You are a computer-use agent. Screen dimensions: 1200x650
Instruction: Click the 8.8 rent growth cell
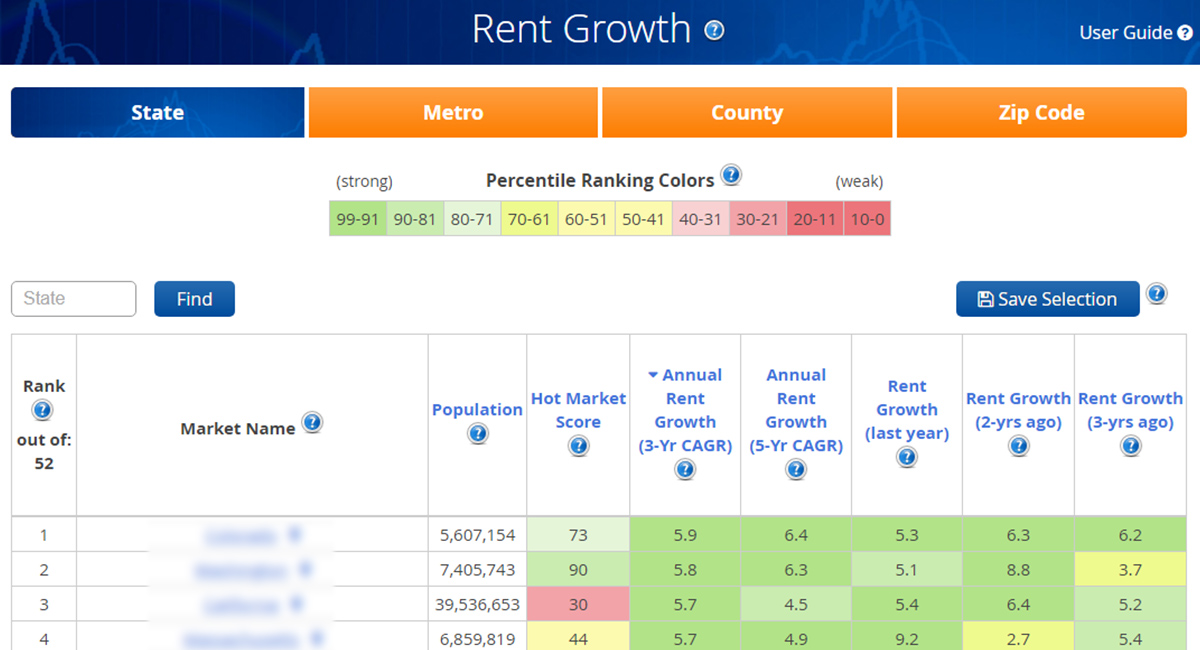pyautogui.click(x=1018, y=569)
